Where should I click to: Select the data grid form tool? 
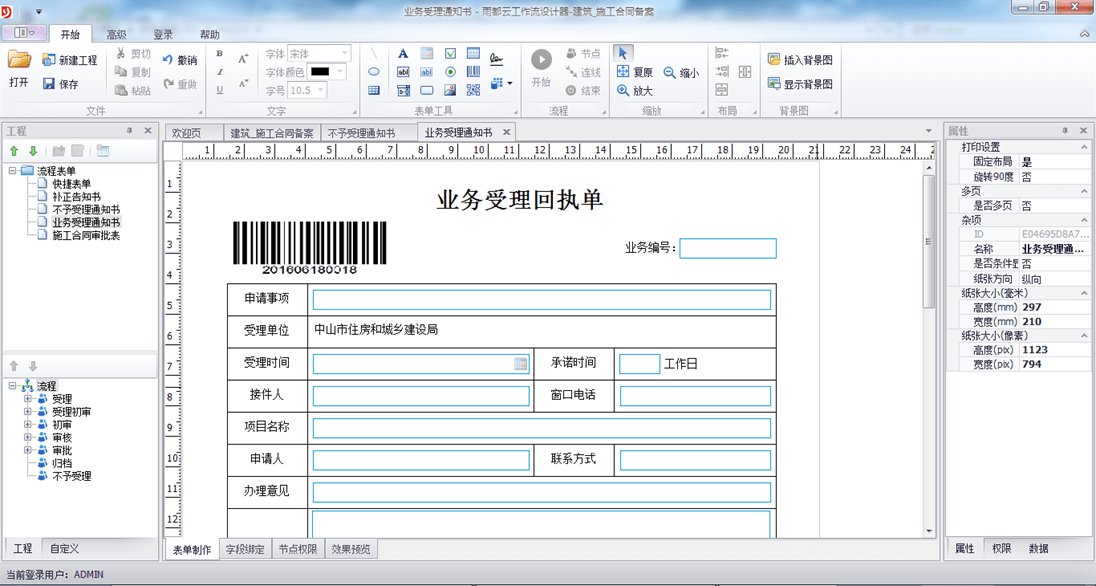473,54
